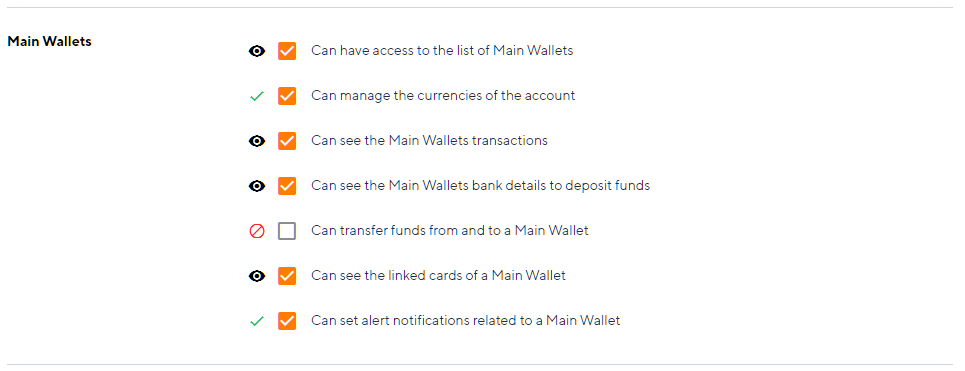The image size is (965, 371).
Task: Click the red prohibited icon beside transfer funds
Action: coord(257,231)
